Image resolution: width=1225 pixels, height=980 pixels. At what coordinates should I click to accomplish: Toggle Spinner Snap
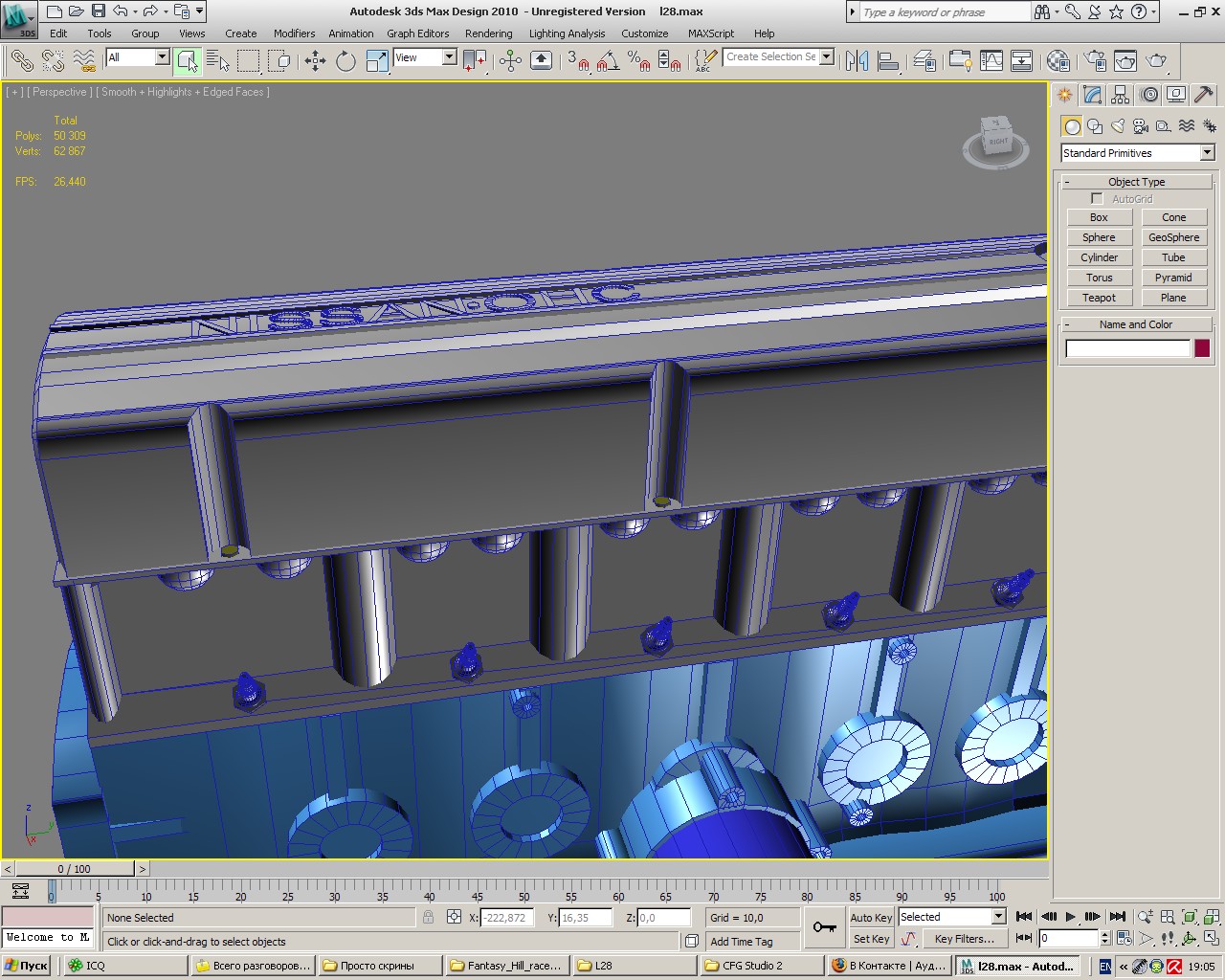pos(670,61)
